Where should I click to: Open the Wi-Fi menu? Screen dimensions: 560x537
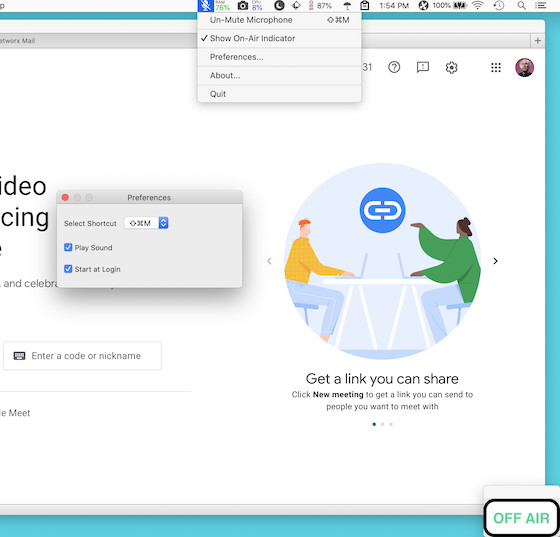tap(478, 6)
